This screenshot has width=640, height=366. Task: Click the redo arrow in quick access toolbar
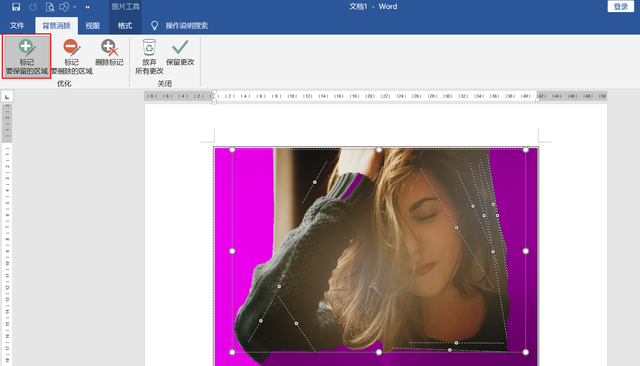tap(33, 7)
